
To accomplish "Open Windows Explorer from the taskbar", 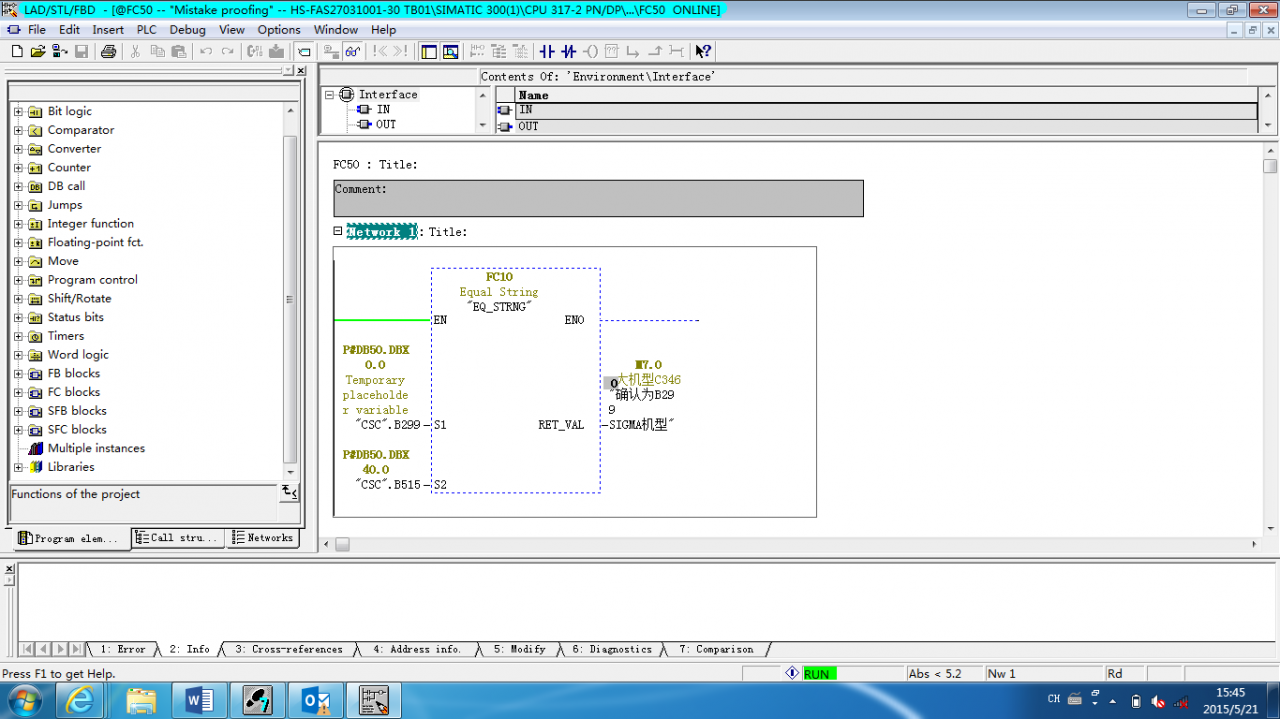I will (x=141, y=700).
